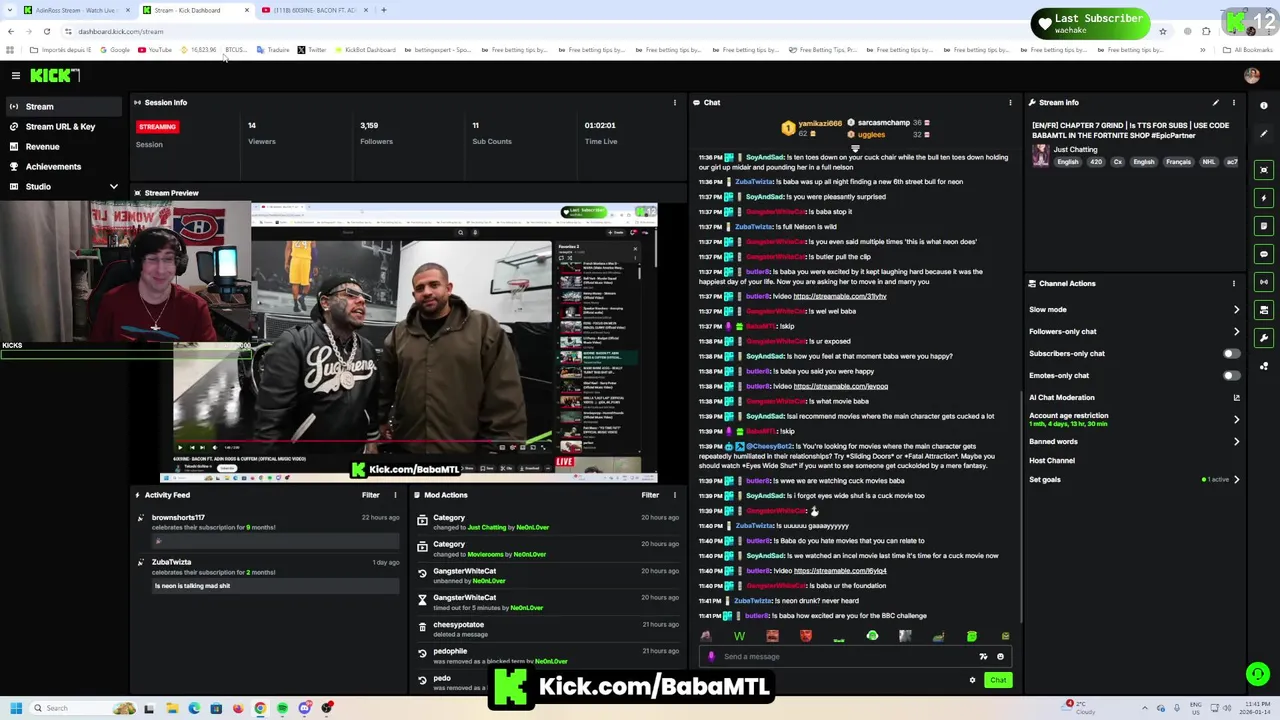1280x720 pixels.
Task: Open Mod Actions Filter dropdown
Action: point(650,495)
